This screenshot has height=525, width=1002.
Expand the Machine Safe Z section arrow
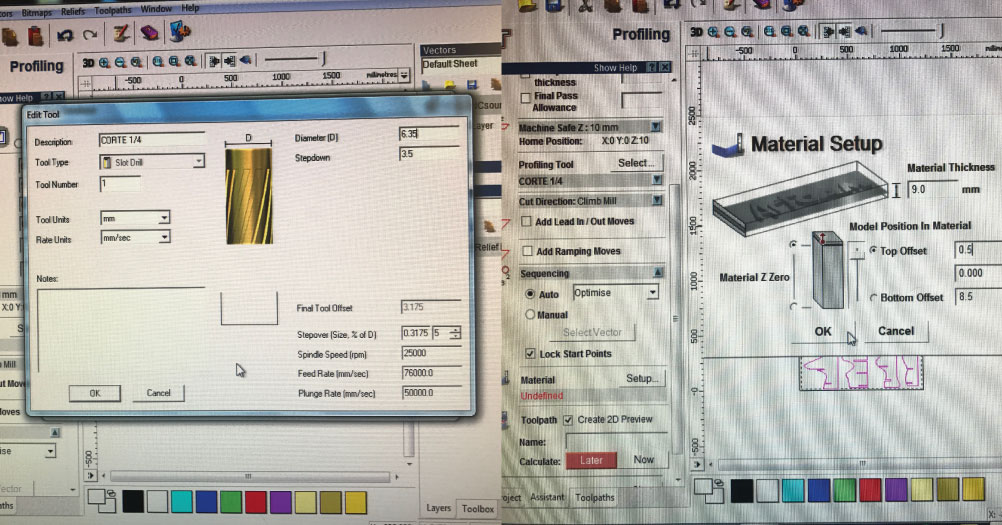(656, 126)
